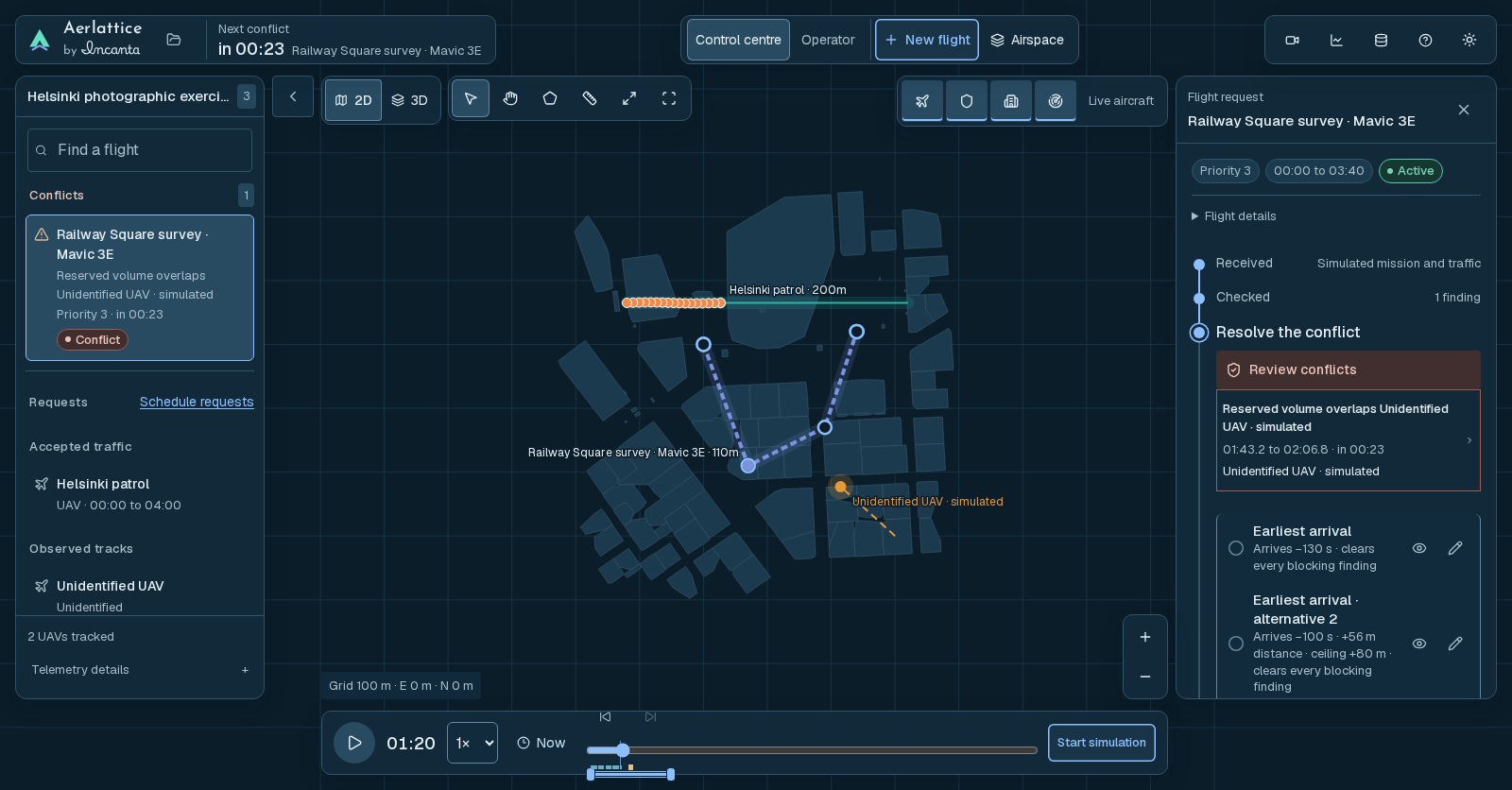Open the database icon in the top-right toolbar

pos(1381,40)
